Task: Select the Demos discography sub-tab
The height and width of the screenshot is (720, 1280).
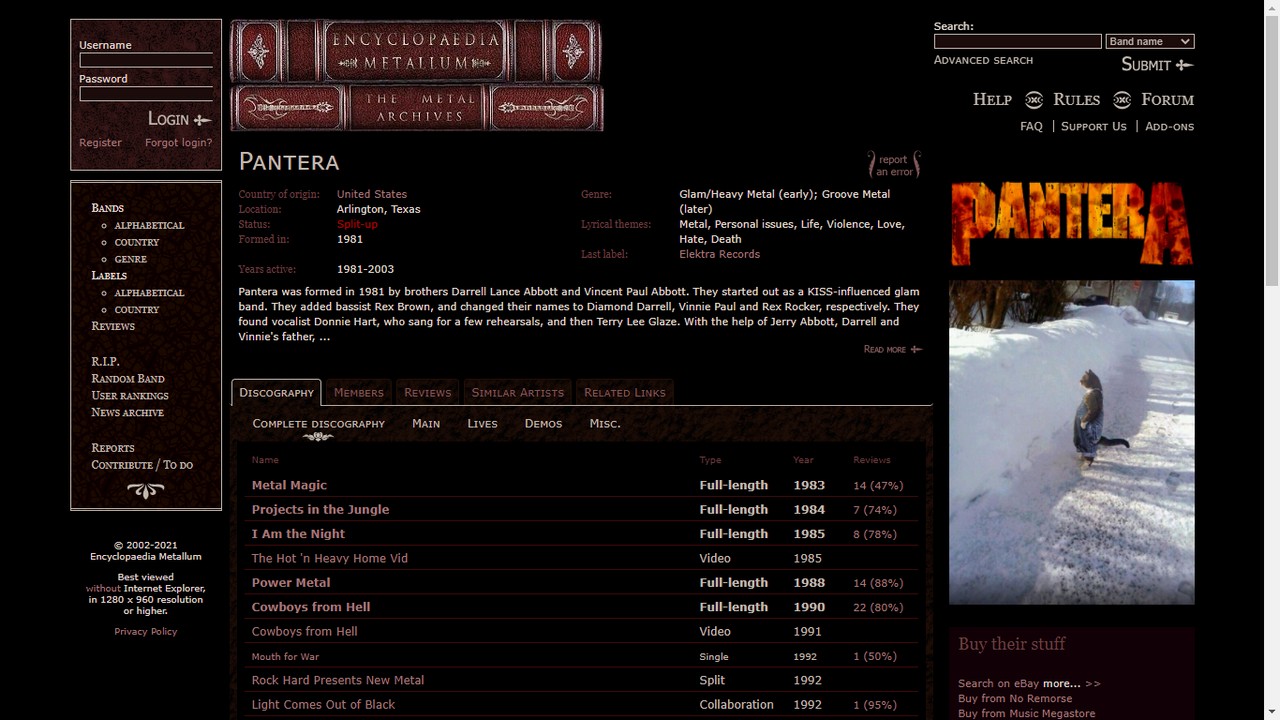Action: tap(543, 423)
